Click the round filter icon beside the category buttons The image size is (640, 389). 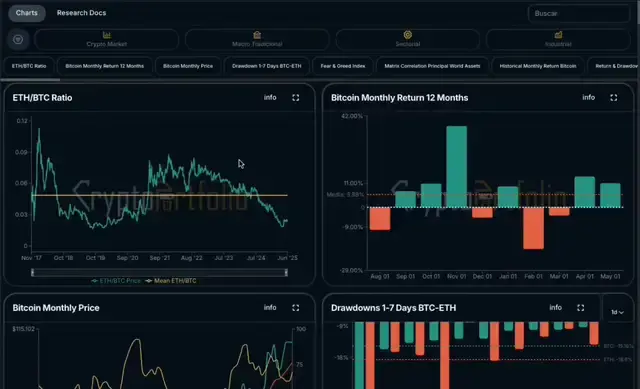(x=18, y=40)
